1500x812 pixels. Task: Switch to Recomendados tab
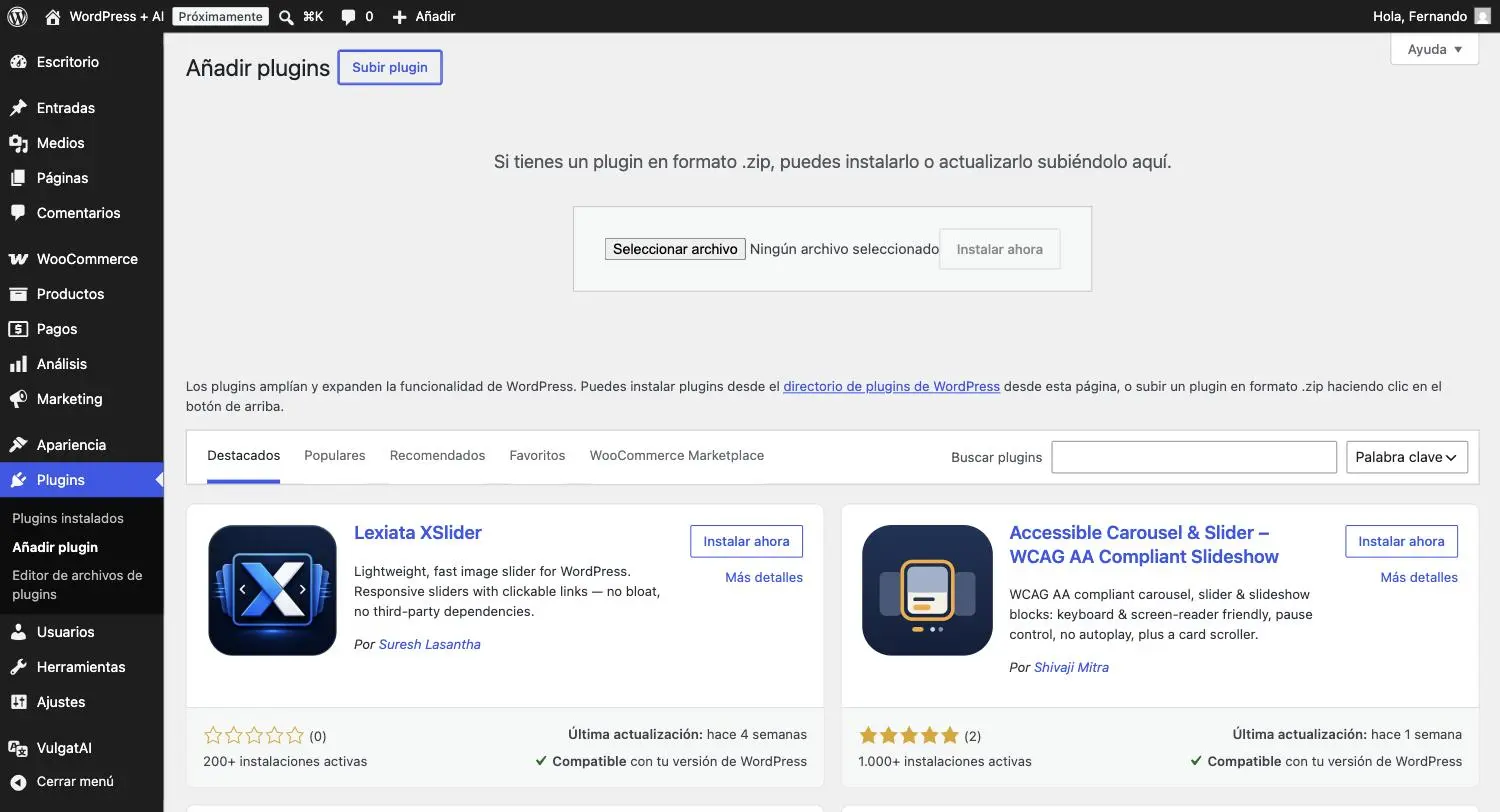[437, 456]
